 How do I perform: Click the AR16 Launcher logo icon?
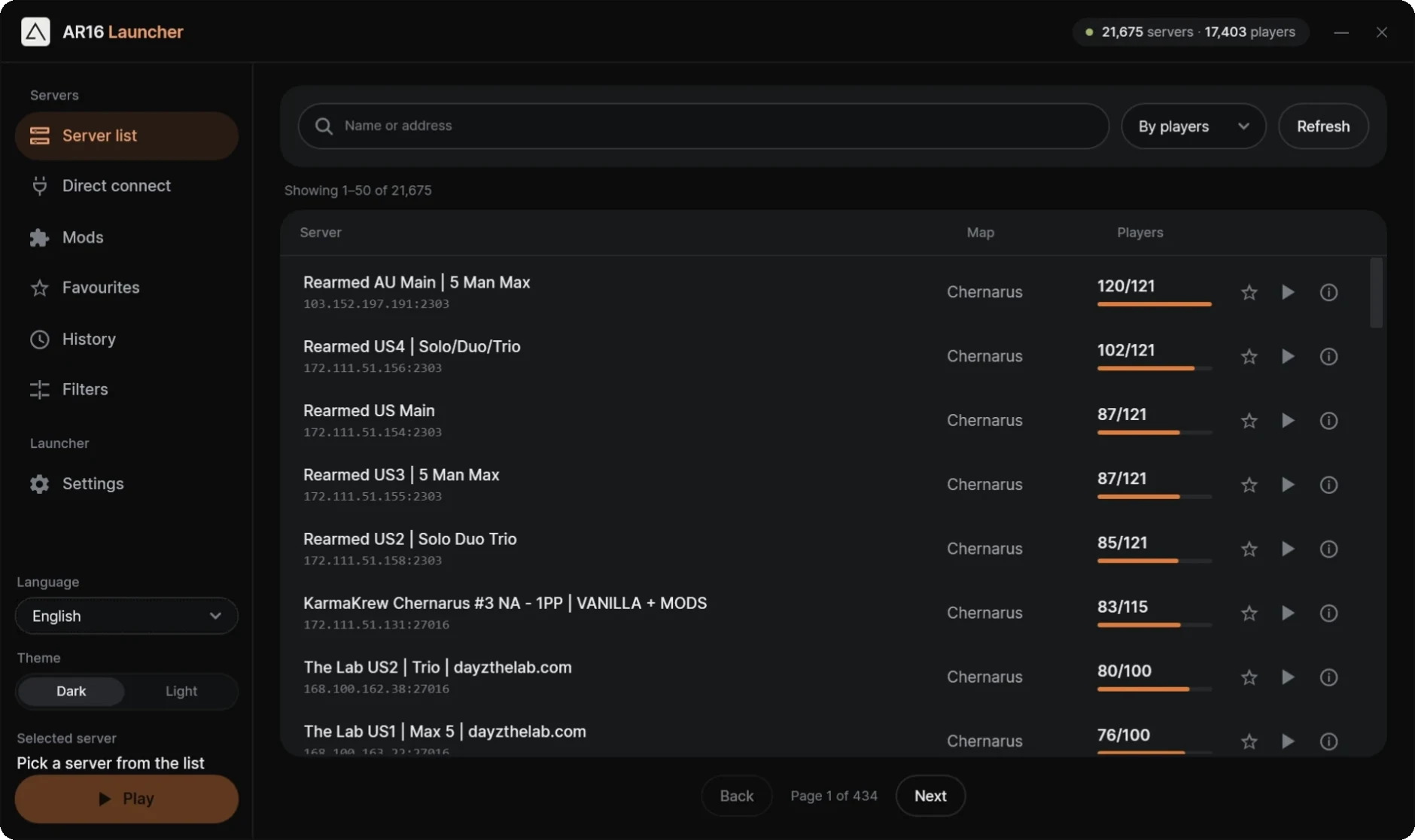tap(35, 32)
